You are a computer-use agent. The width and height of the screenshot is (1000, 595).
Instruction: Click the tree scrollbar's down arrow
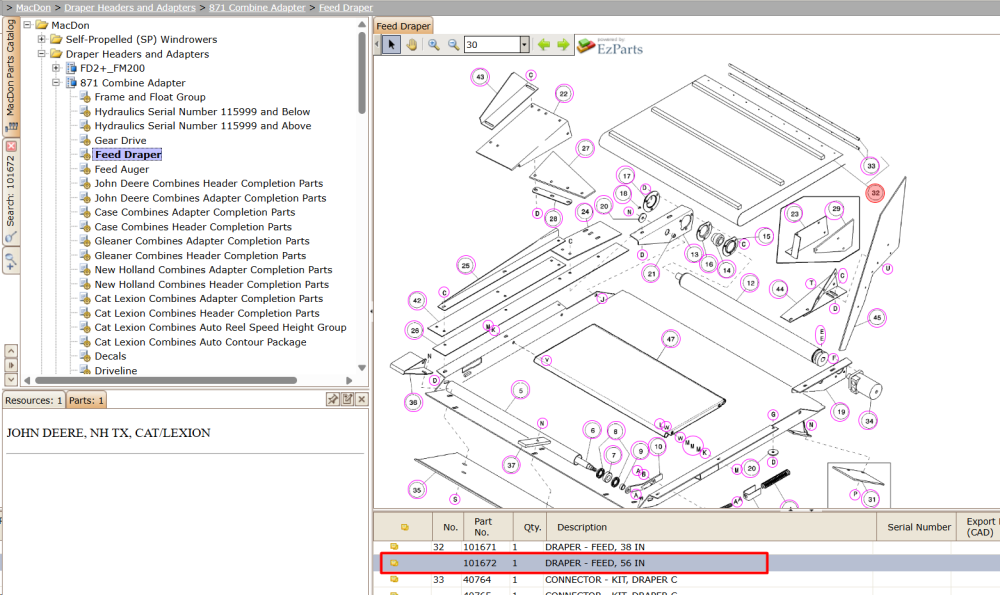tap(362, 368)
